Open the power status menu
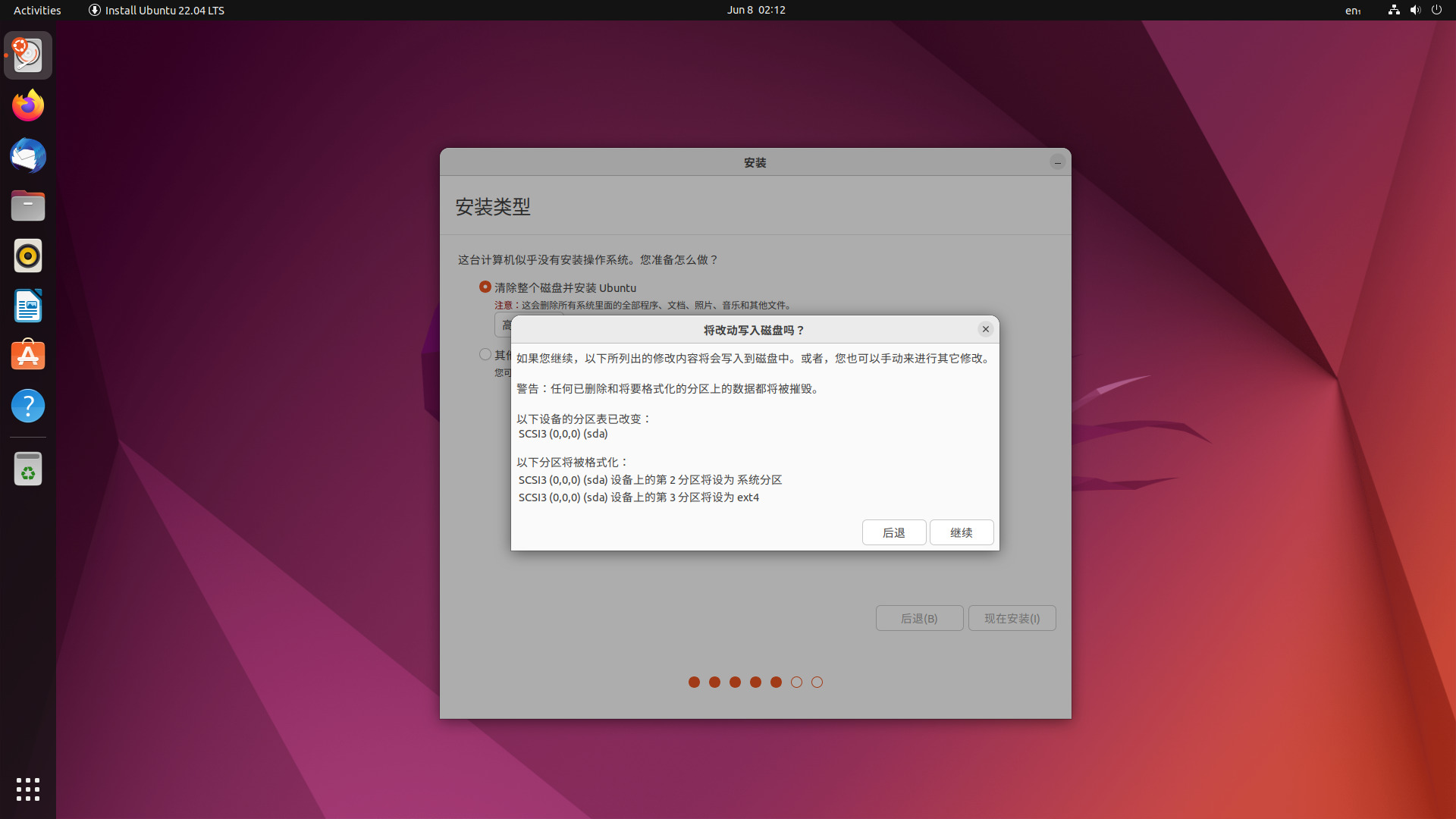Image resolution: width=1456 pixels, height=819 pixels. click(1437, 10)
